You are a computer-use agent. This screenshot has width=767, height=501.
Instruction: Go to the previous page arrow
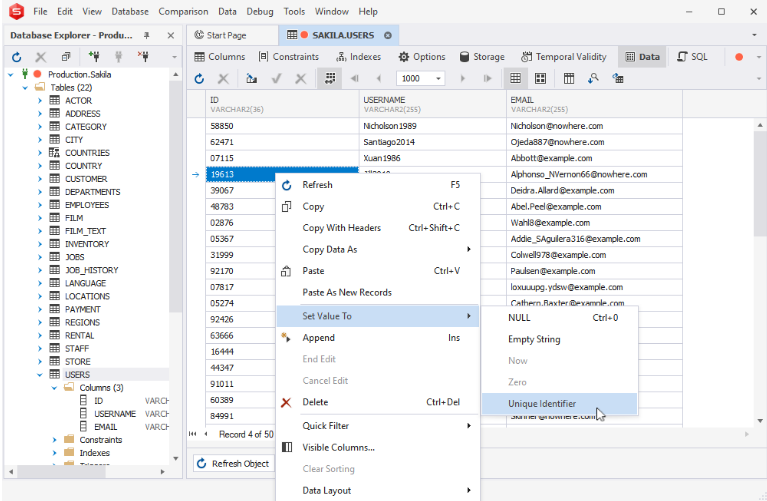click(x=379, y=78)
